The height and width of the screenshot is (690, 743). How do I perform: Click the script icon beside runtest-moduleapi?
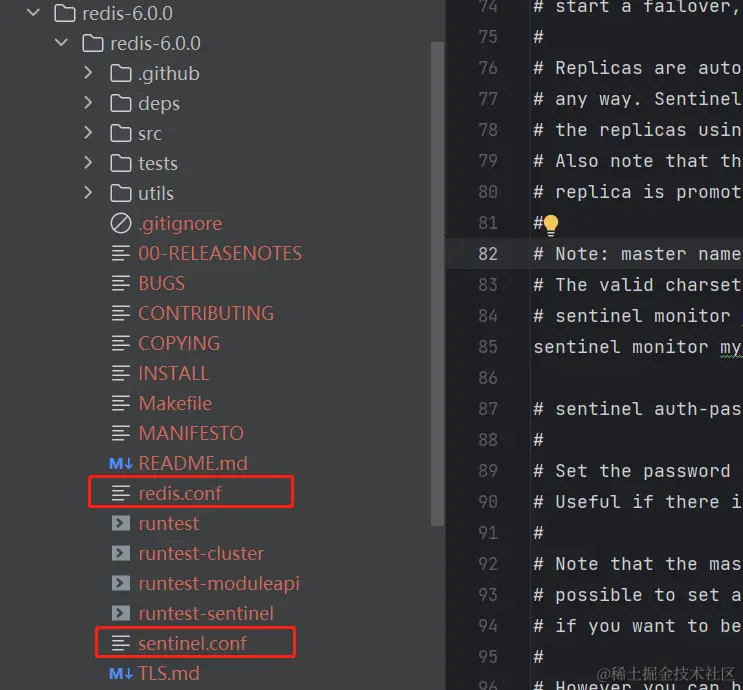tap(121, 583)
